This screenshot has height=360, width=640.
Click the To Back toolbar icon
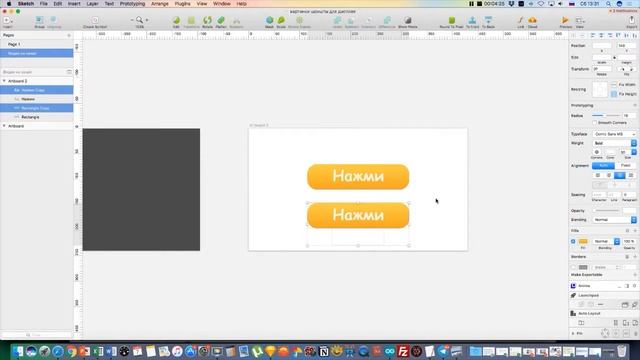pos(488,21)
